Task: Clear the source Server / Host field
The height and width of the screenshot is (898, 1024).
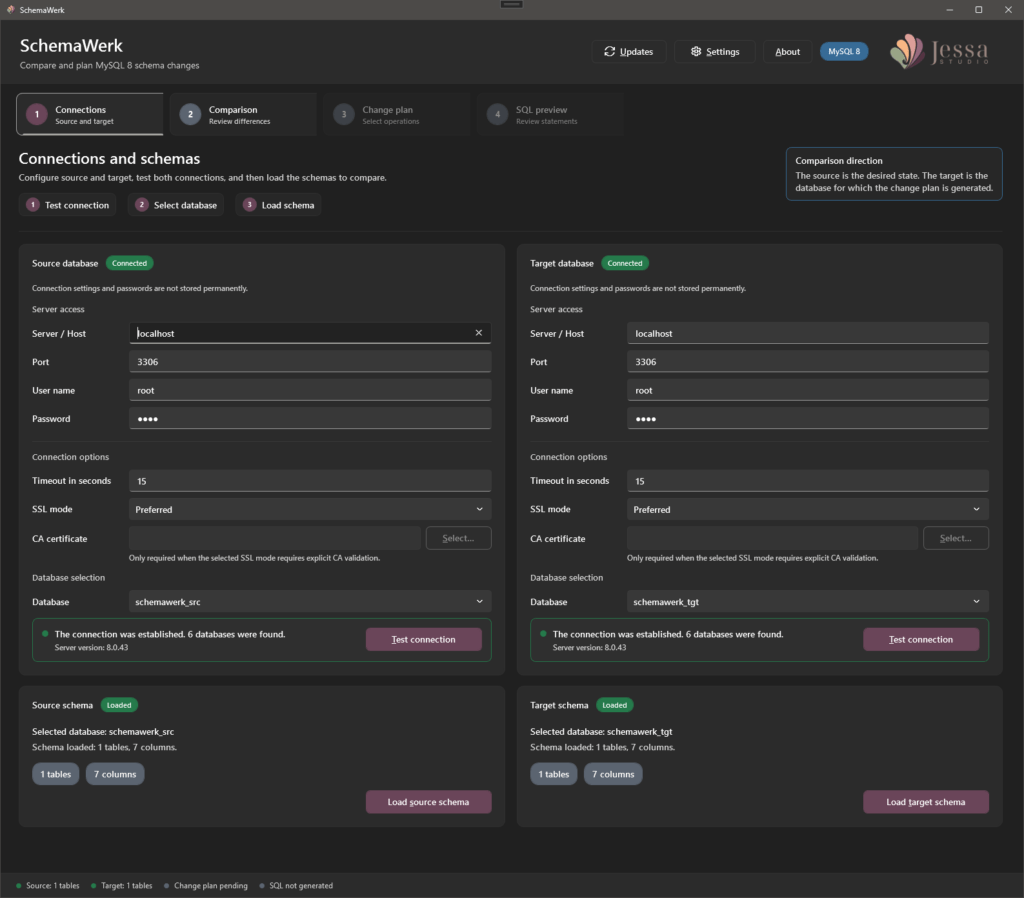Action: [x=479, y=333]
